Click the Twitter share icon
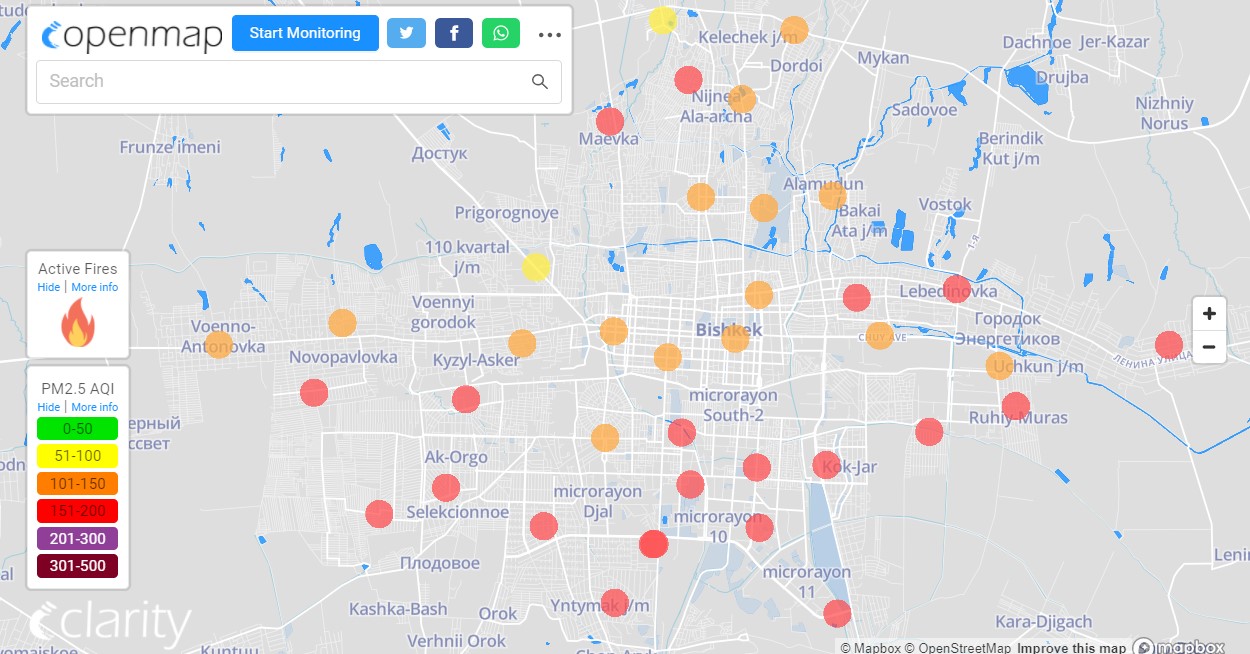The image size is (1250, 654). pyautogui.click(x=406, y=33)
